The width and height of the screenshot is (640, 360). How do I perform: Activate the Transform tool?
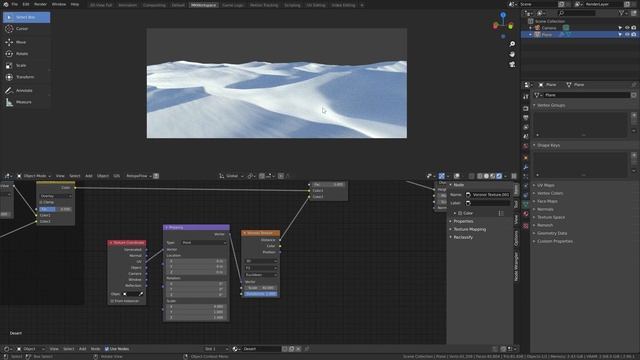tap(26, 77)
